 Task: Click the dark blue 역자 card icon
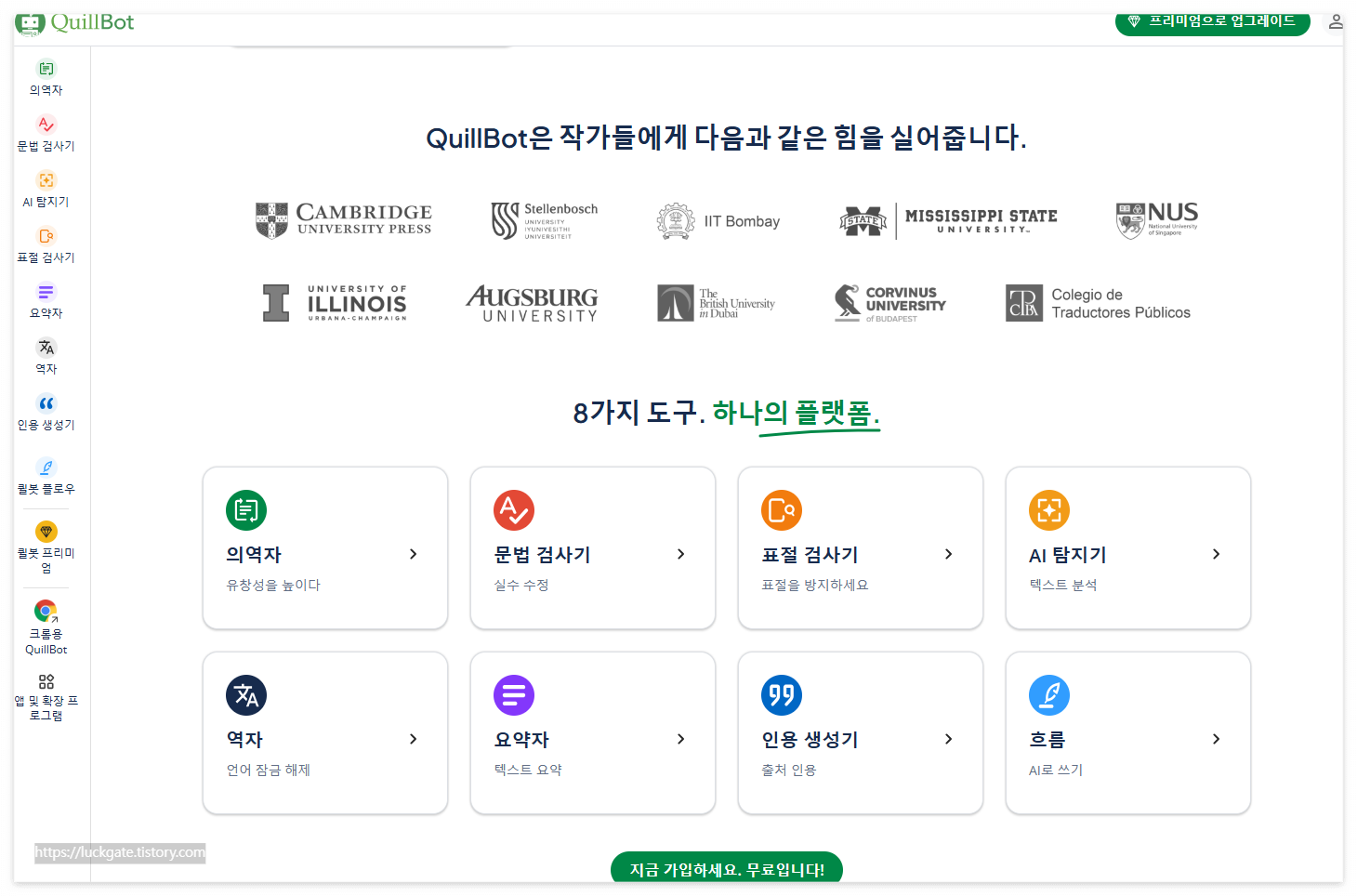246,695
